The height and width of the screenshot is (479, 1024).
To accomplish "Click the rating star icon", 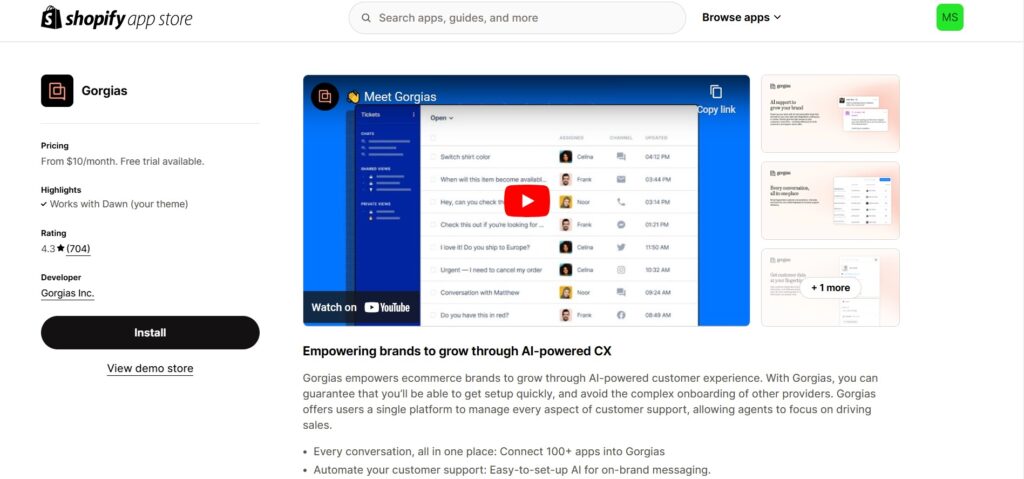I will tap(61, 248).
